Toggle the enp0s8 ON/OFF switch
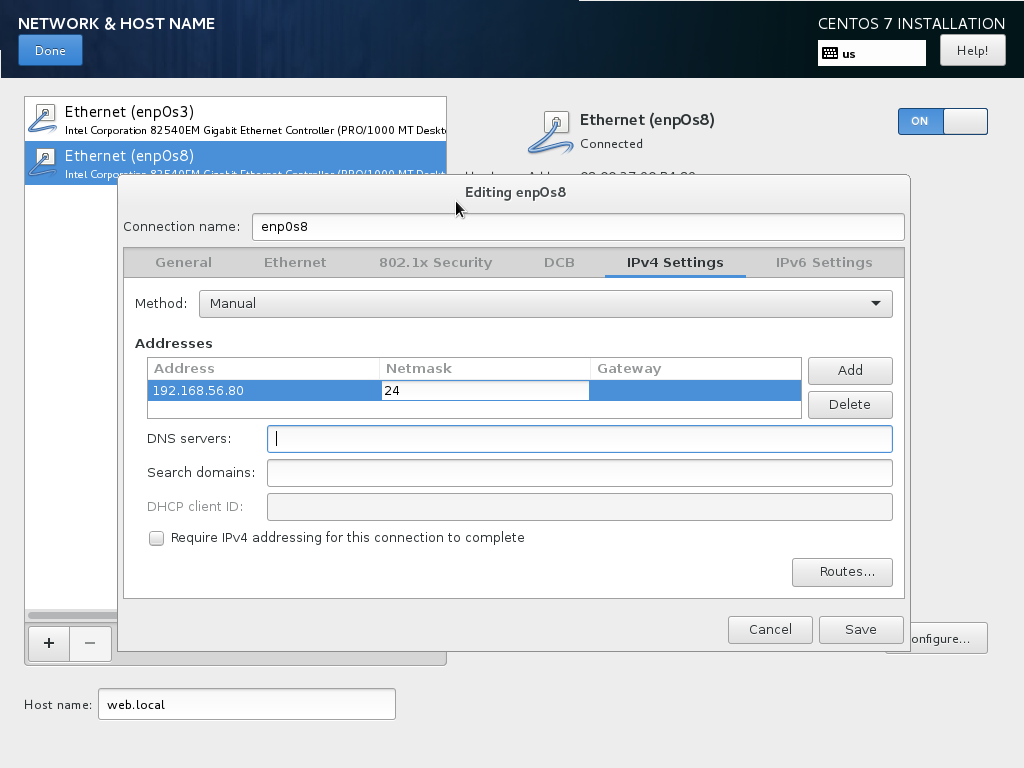The image size is (1024, 768). click(942, 121)
